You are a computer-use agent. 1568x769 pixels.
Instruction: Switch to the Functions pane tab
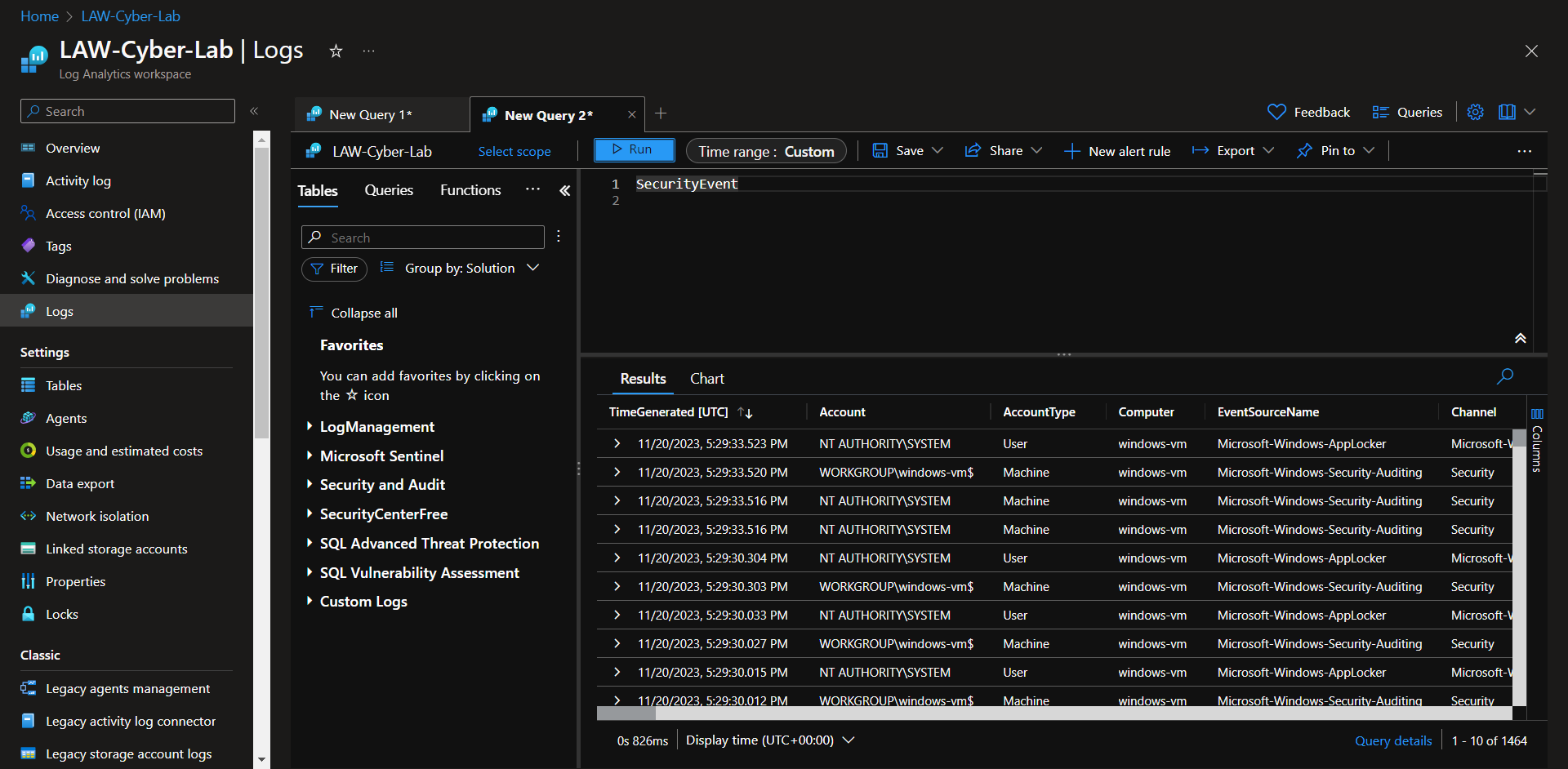[x=470, y=190]
